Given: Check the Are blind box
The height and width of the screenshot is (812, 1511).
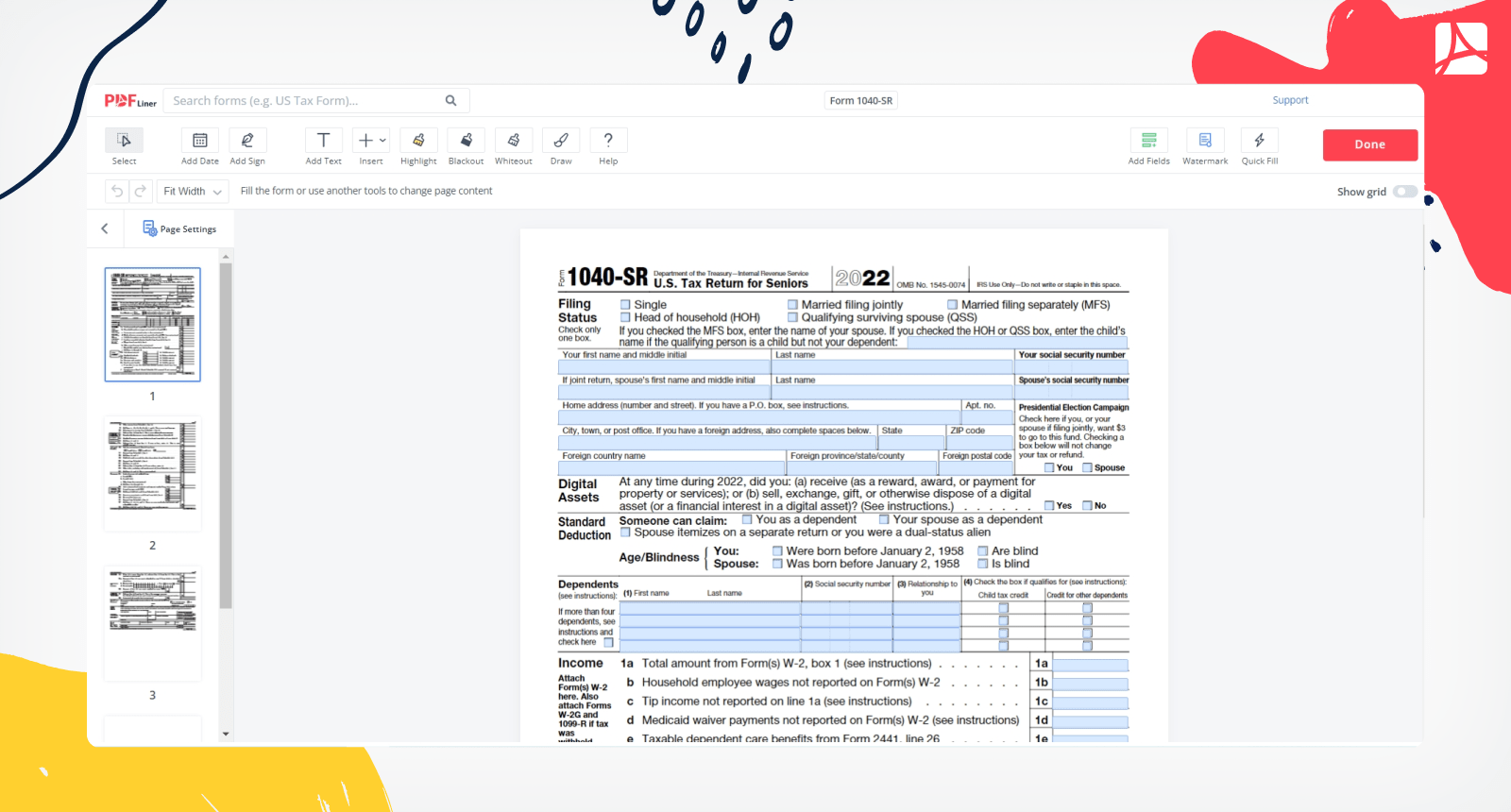Looking at the screenshot, I should 983,551.
